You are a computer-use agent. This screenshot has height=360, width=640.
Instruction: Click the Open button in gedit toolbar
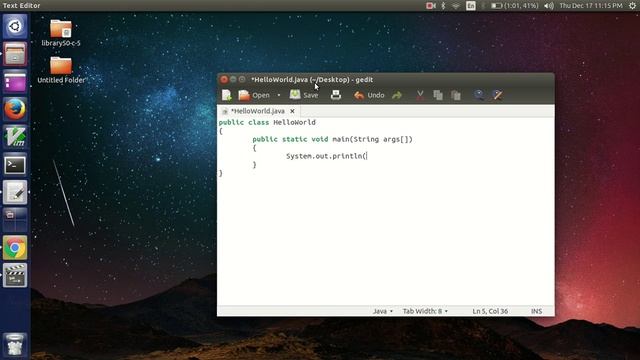(x=254, y=95)
